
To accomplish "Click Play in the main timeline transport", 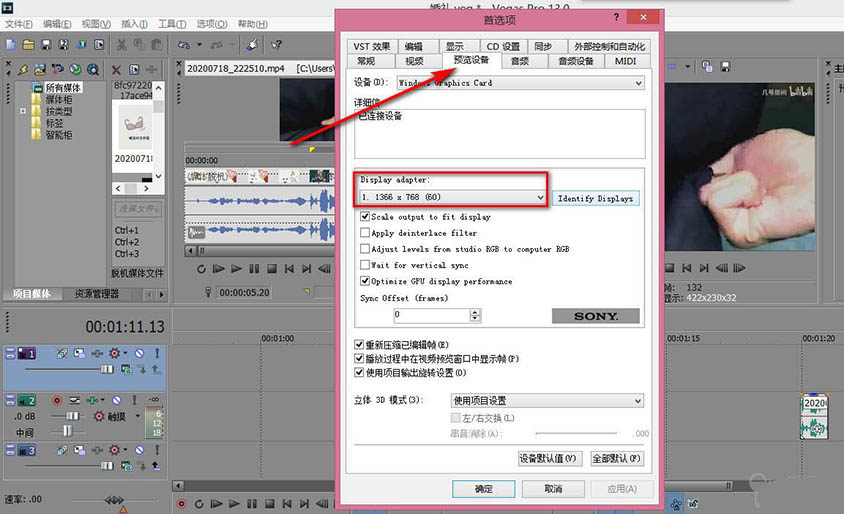I will 234,504.
